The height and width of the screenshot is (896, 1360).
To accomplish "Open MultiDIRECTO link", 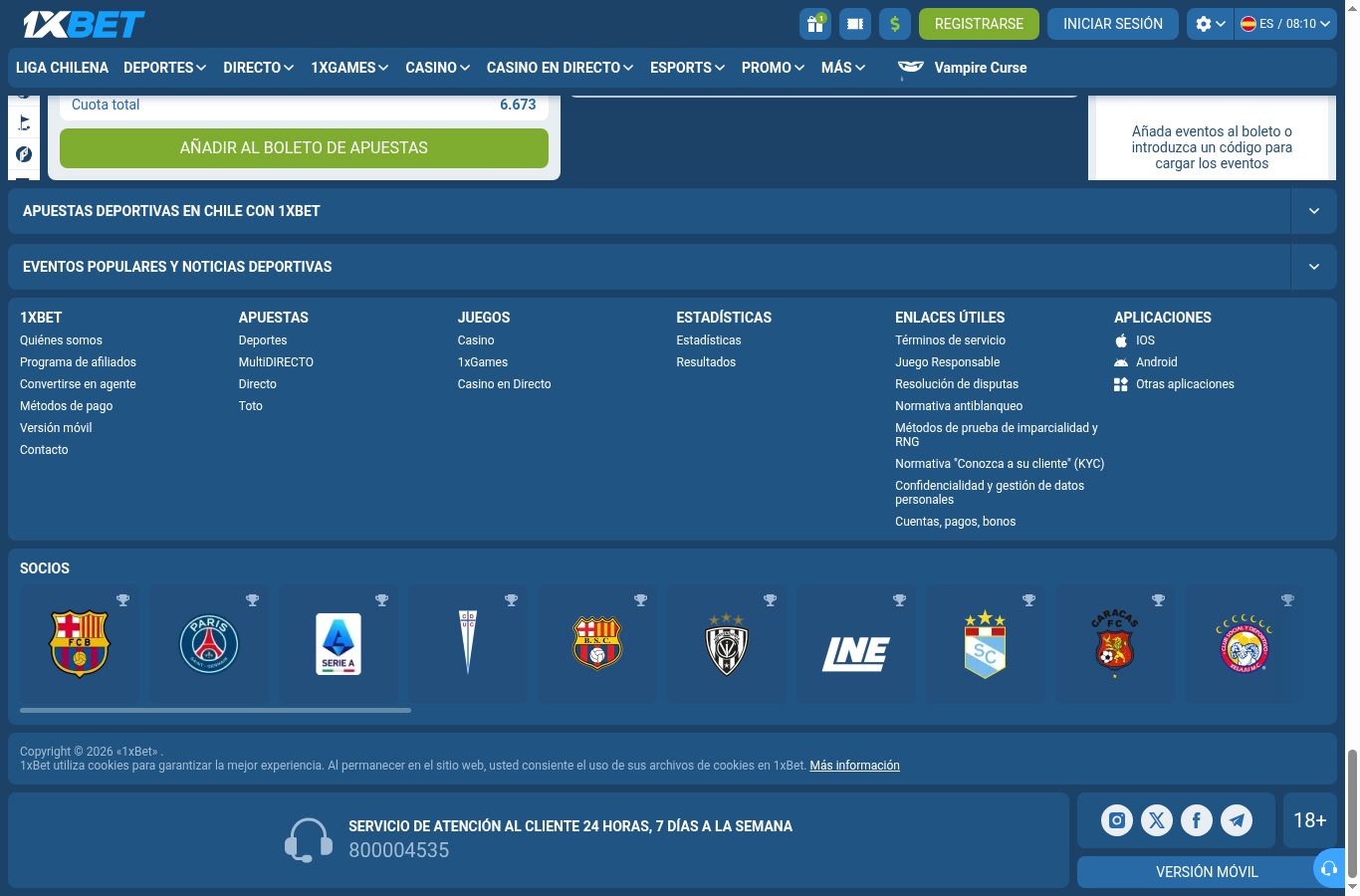I will (x=276, y=362).
